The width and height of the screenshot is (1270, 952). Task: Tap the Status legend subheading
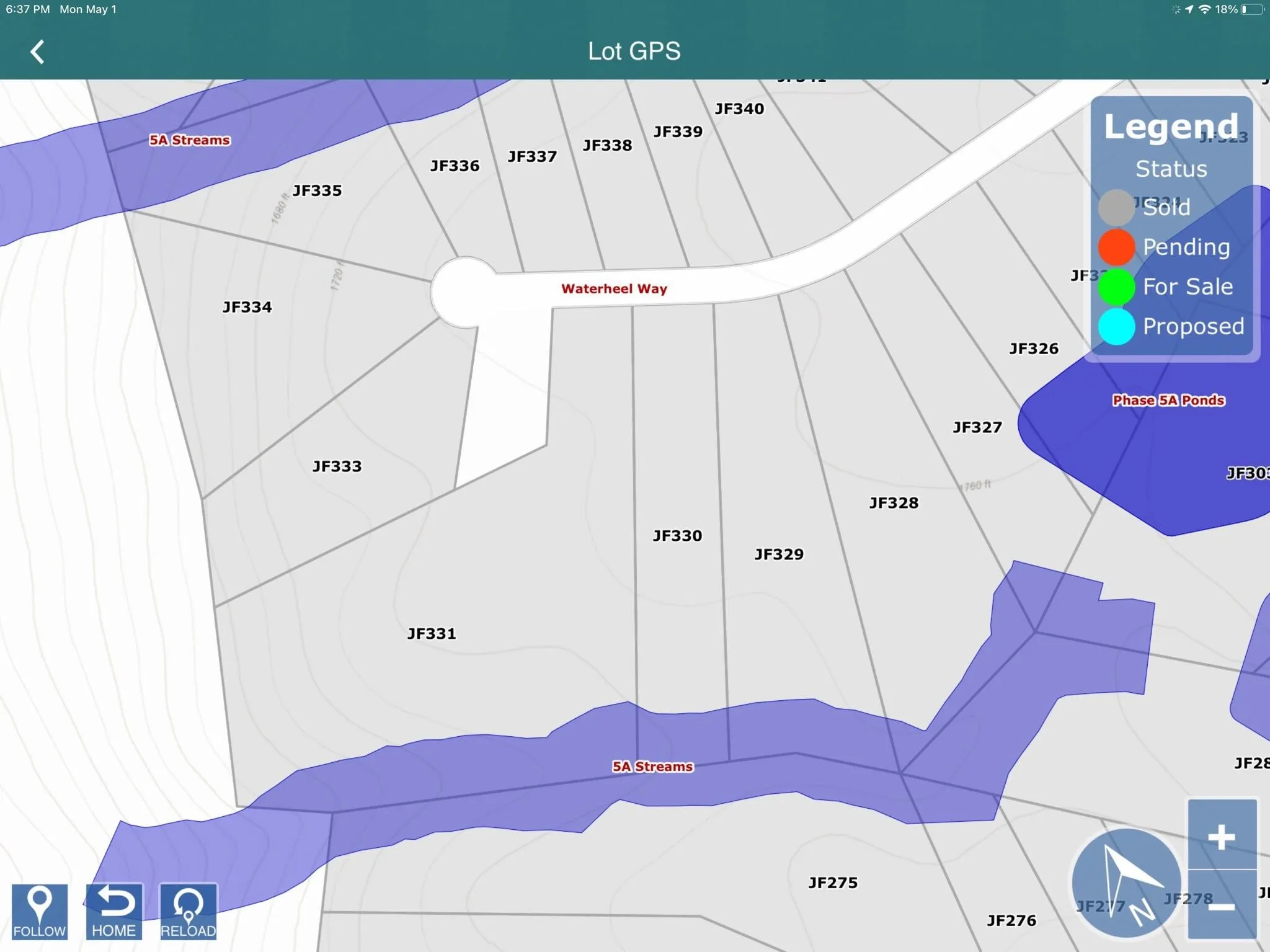[1171, 169]
